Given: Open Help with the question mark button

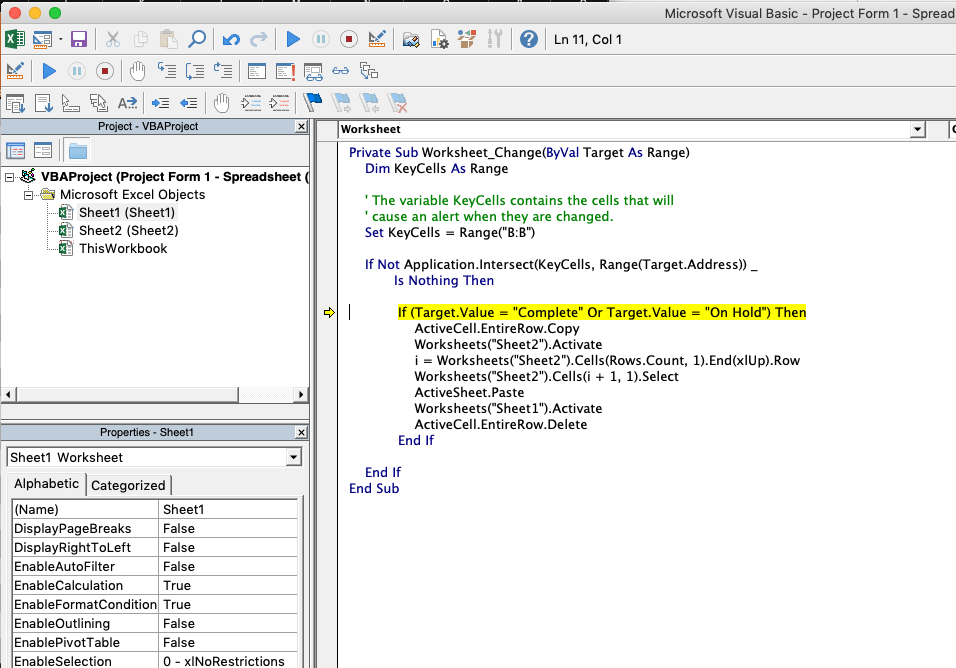Looking at the screenshot, I should coord(527,38).
